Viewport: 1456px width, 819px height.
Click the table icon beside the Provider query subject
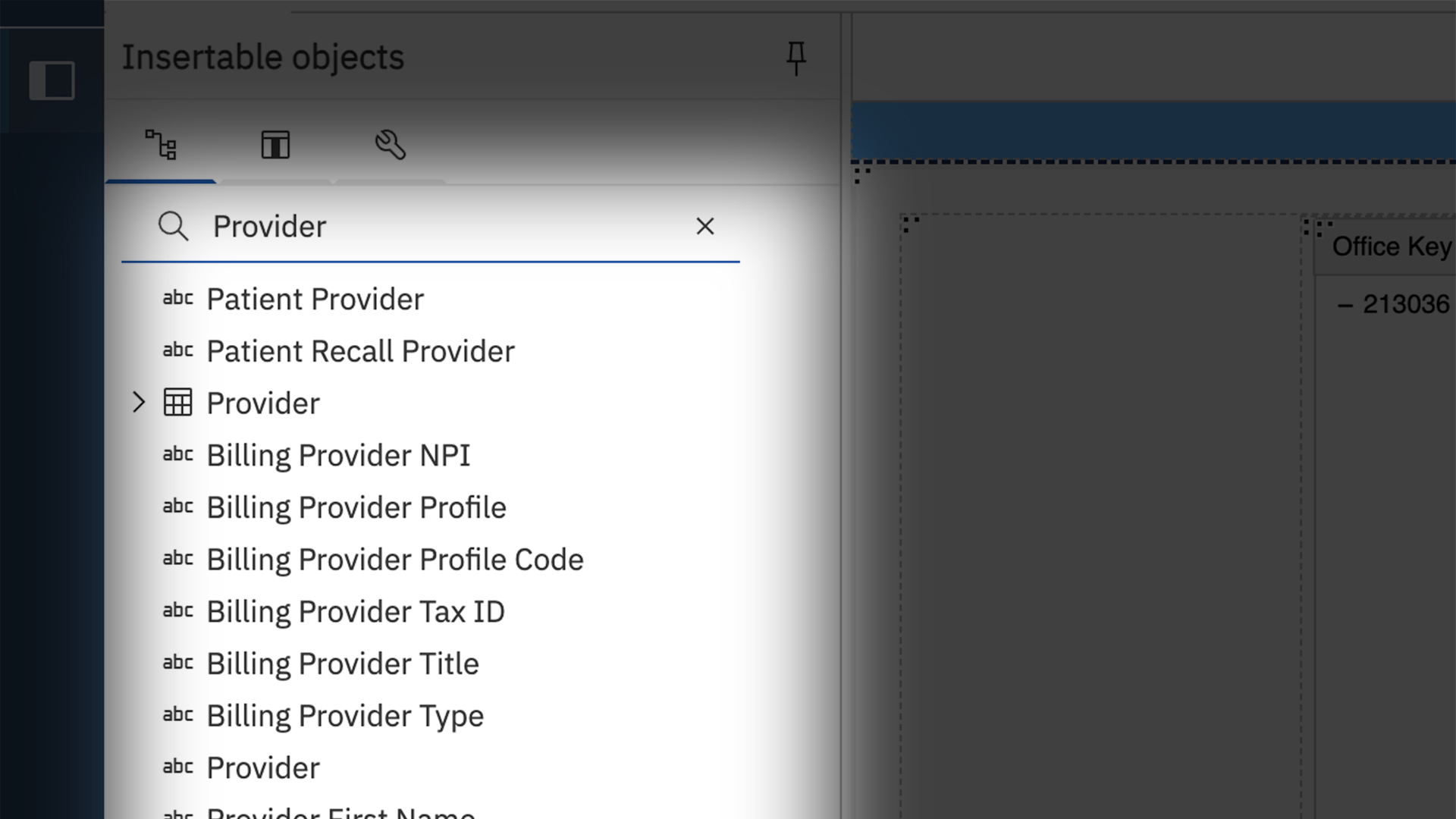click(177, 403)
